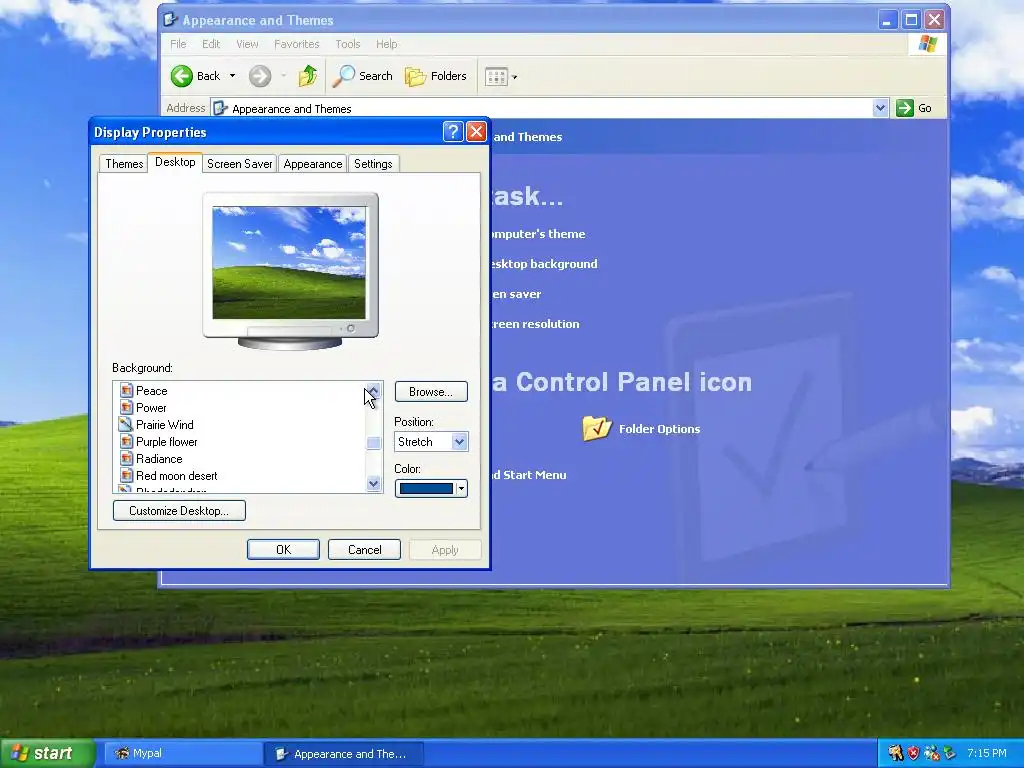The height and width of the screenshot is (768, 1024).
Task: Click the Peace image file icon
Action: pyautogui.click(x=126, y=391)
